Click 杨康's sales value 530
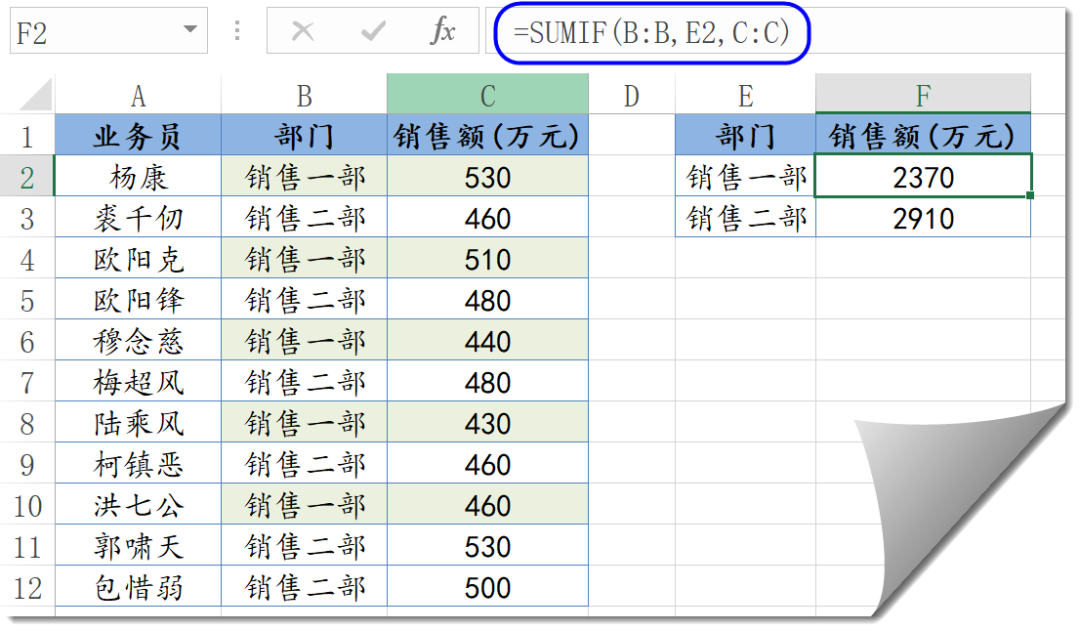The image size is (1080, 631). coord(488,177)
